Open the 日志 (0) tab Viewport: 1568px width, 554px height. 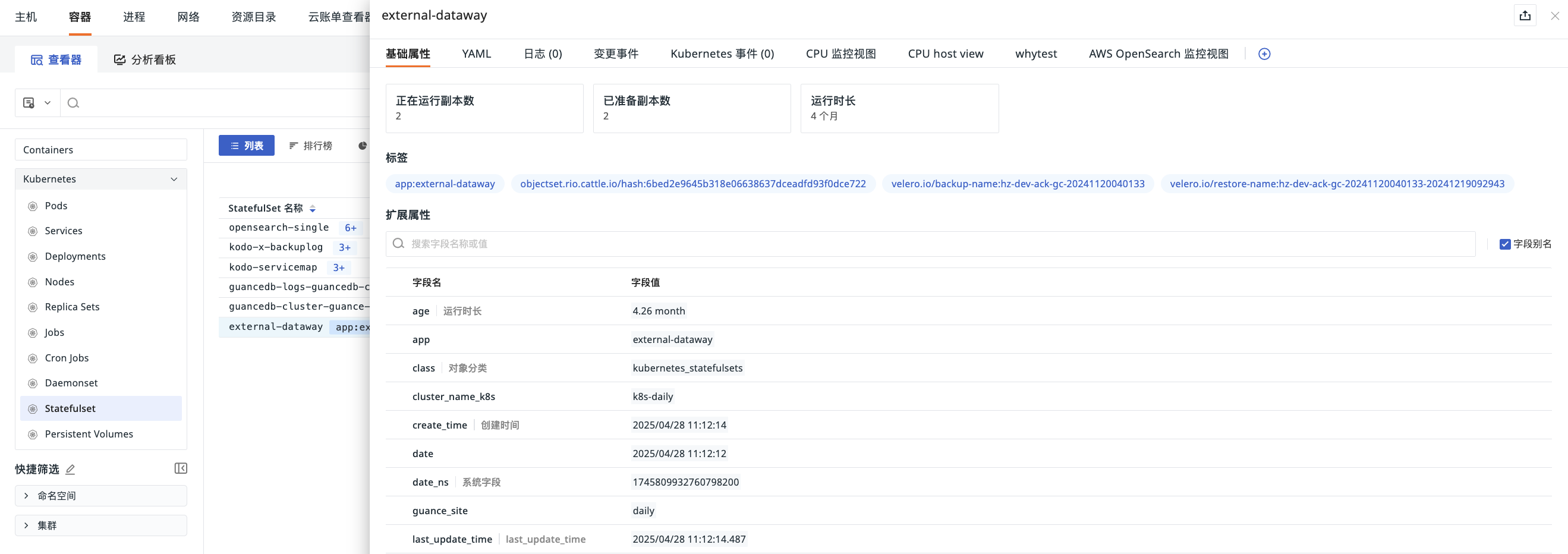[542, 53]
